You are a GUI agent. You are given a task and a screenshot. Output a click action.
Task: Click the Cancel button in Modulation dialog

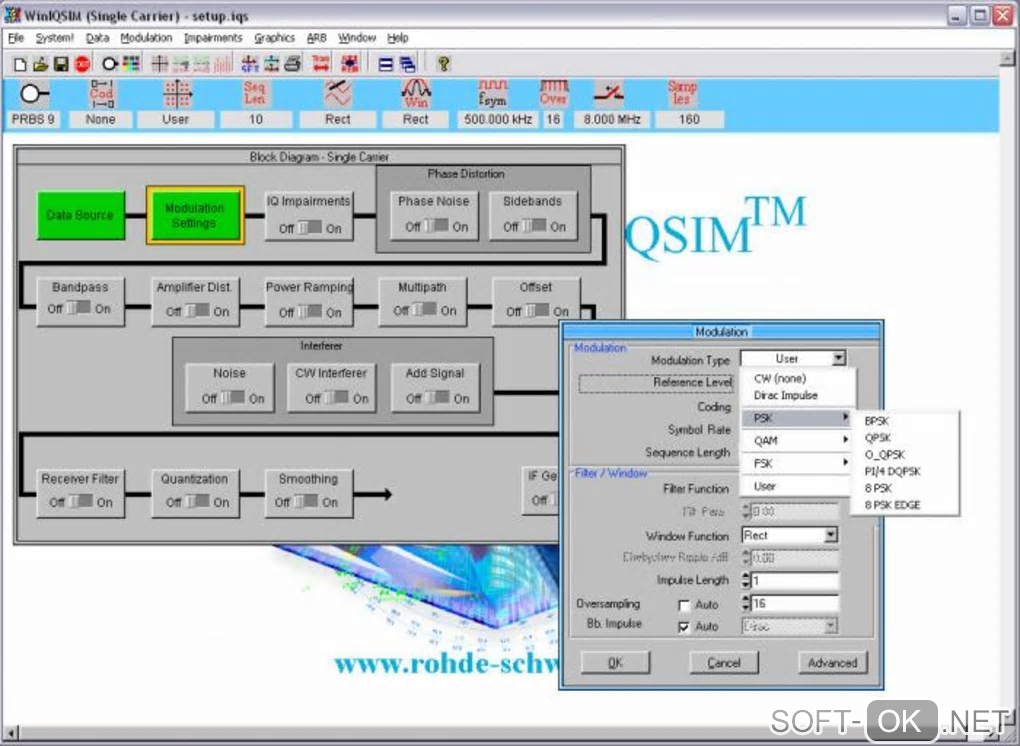[x=723, y=662]
